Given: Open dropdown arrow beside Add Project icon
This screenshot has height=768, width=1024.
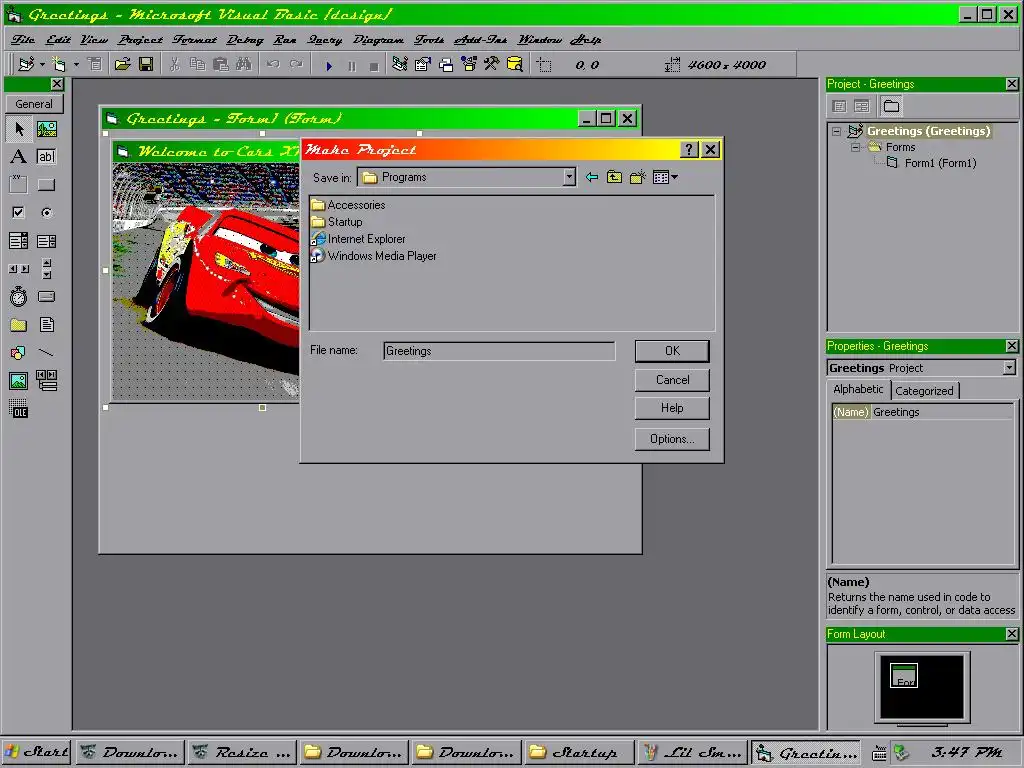Looking at the screenshot, I should click(42, 65).
